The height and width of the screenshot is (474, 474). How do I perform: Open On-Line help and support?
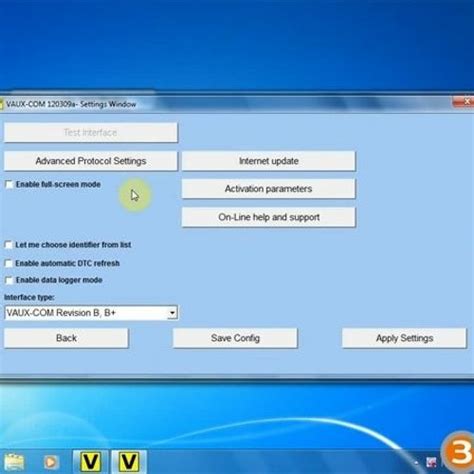click(268, 217)
